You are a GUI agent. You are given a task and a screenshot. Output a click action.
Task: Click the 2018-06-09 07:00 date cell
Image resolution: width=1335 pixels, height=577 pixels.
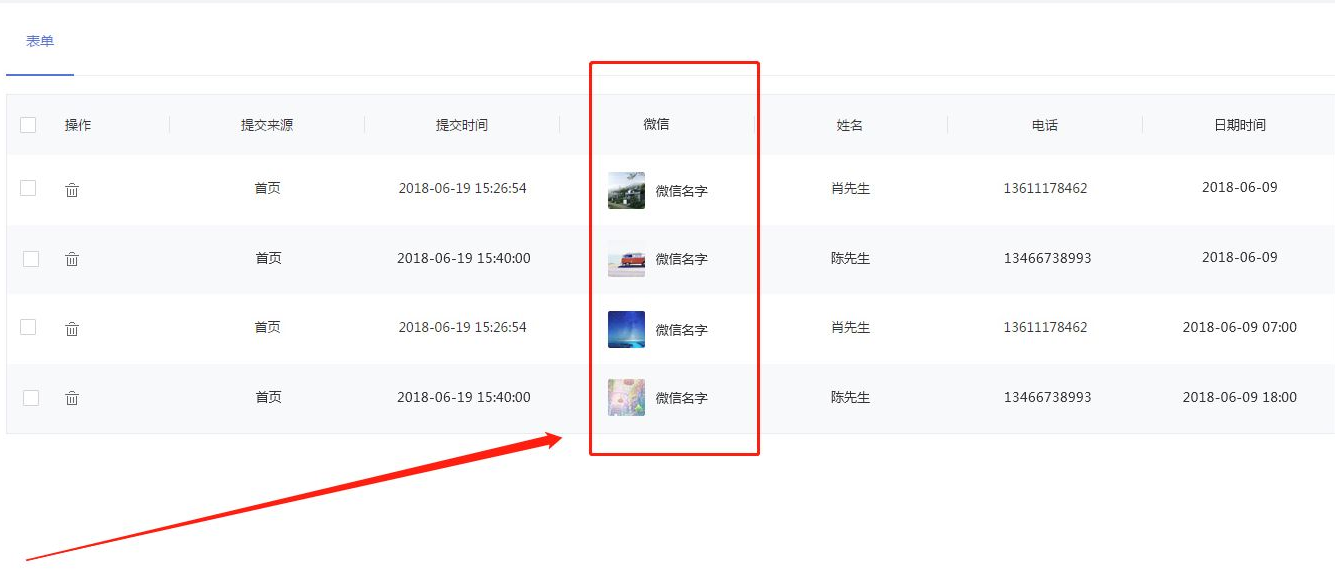(1240, 327)
